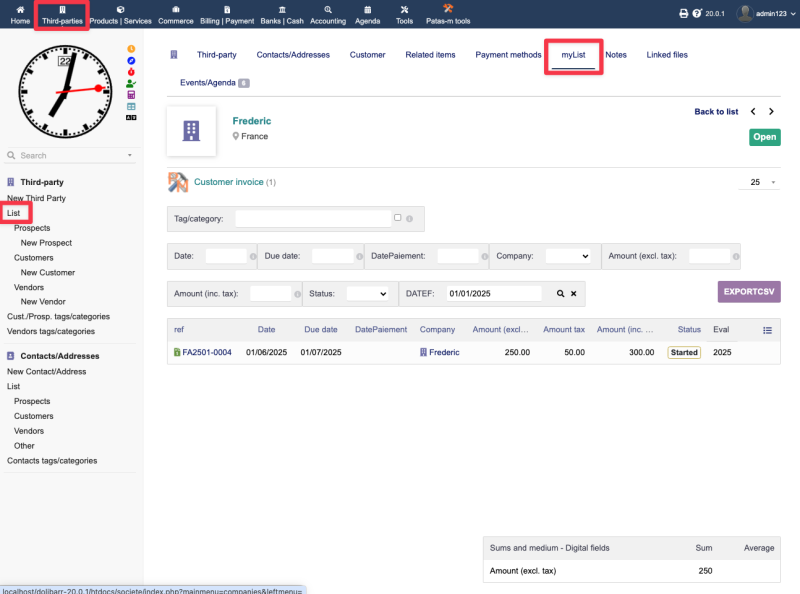Expand the admin123 user menu
The image size is (800, 594).
point(762,14)
